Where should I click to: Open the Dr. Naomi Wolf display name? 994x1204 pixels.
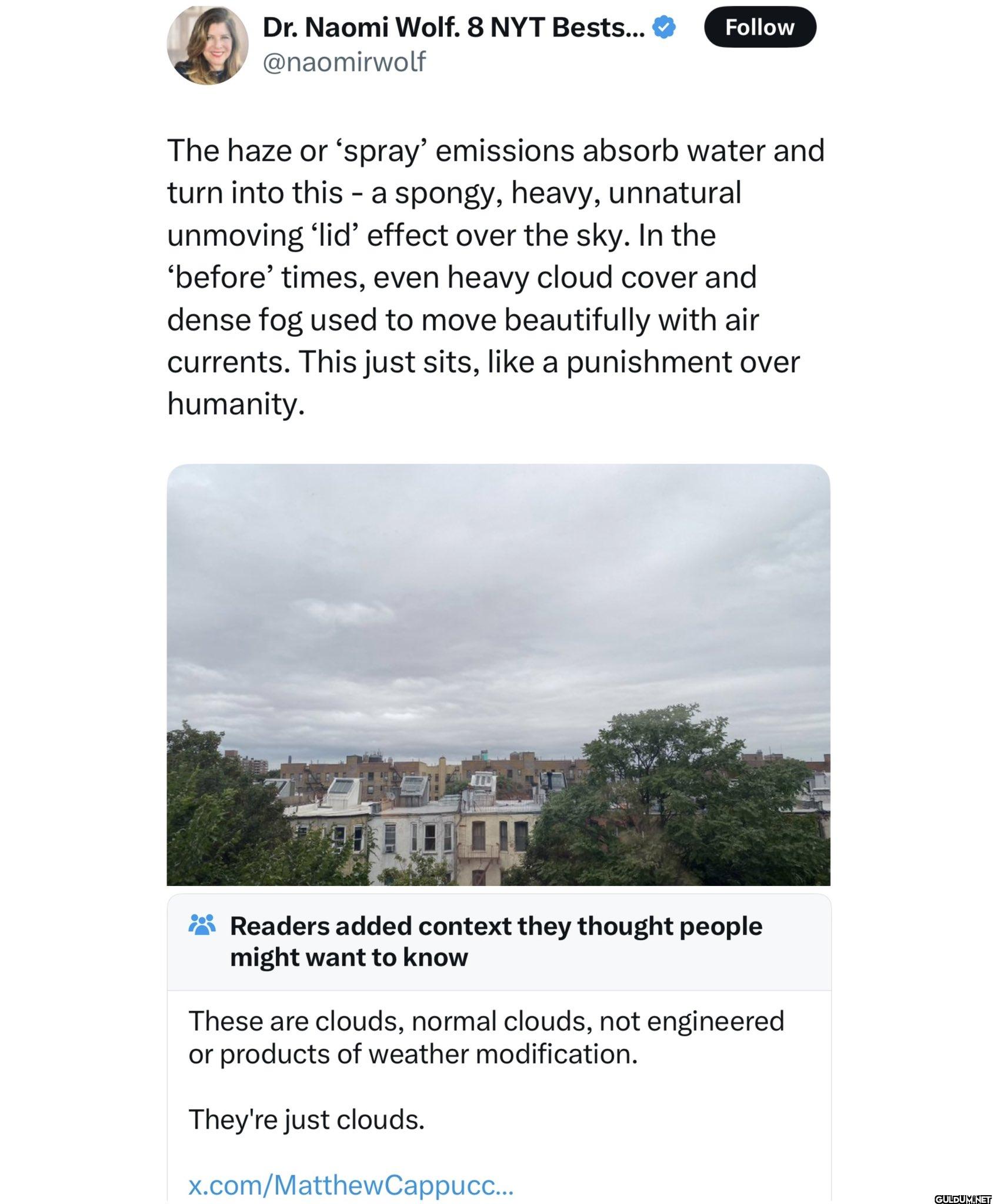pyautogui.click(x=453, y=28)
